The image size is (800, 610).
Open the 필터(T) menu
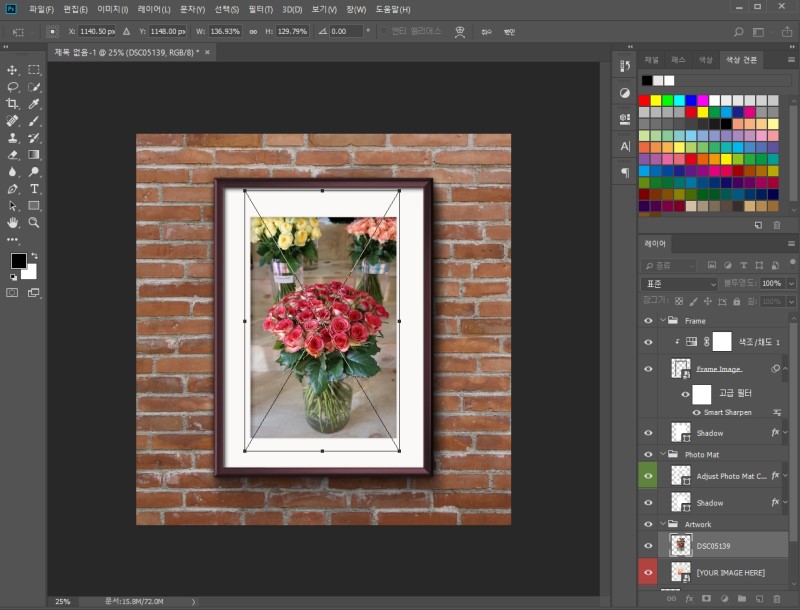(x=261, y=9)
